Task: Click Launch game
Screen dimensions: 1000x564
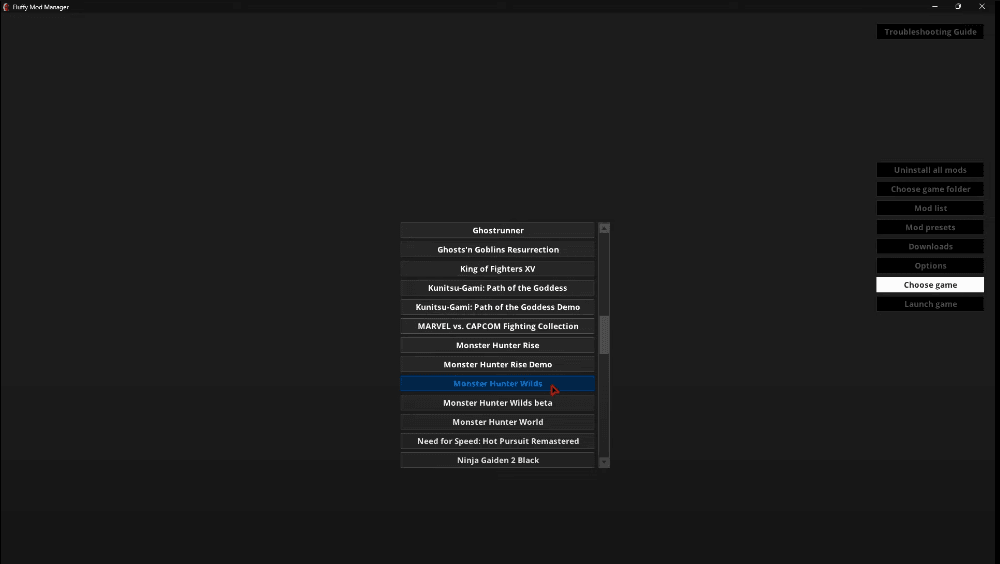Action: click(930, 304)
